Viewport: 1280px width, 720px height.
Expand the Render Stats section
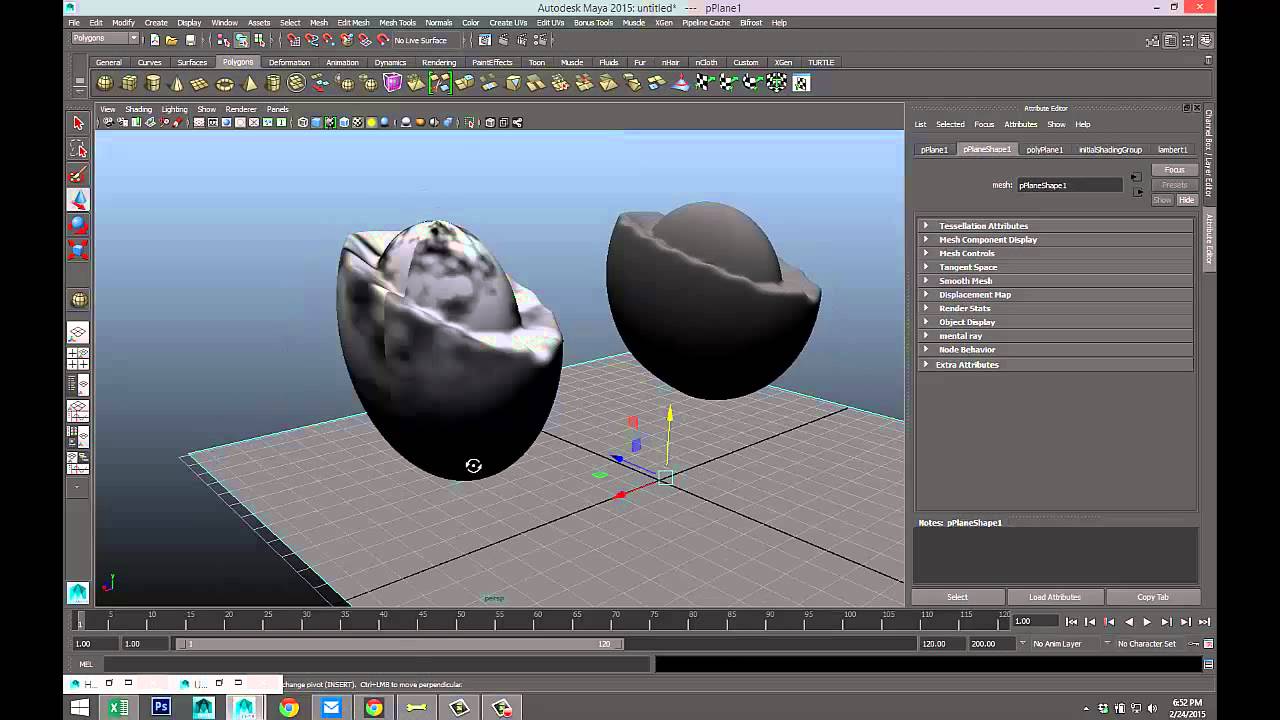[1055, 308]
